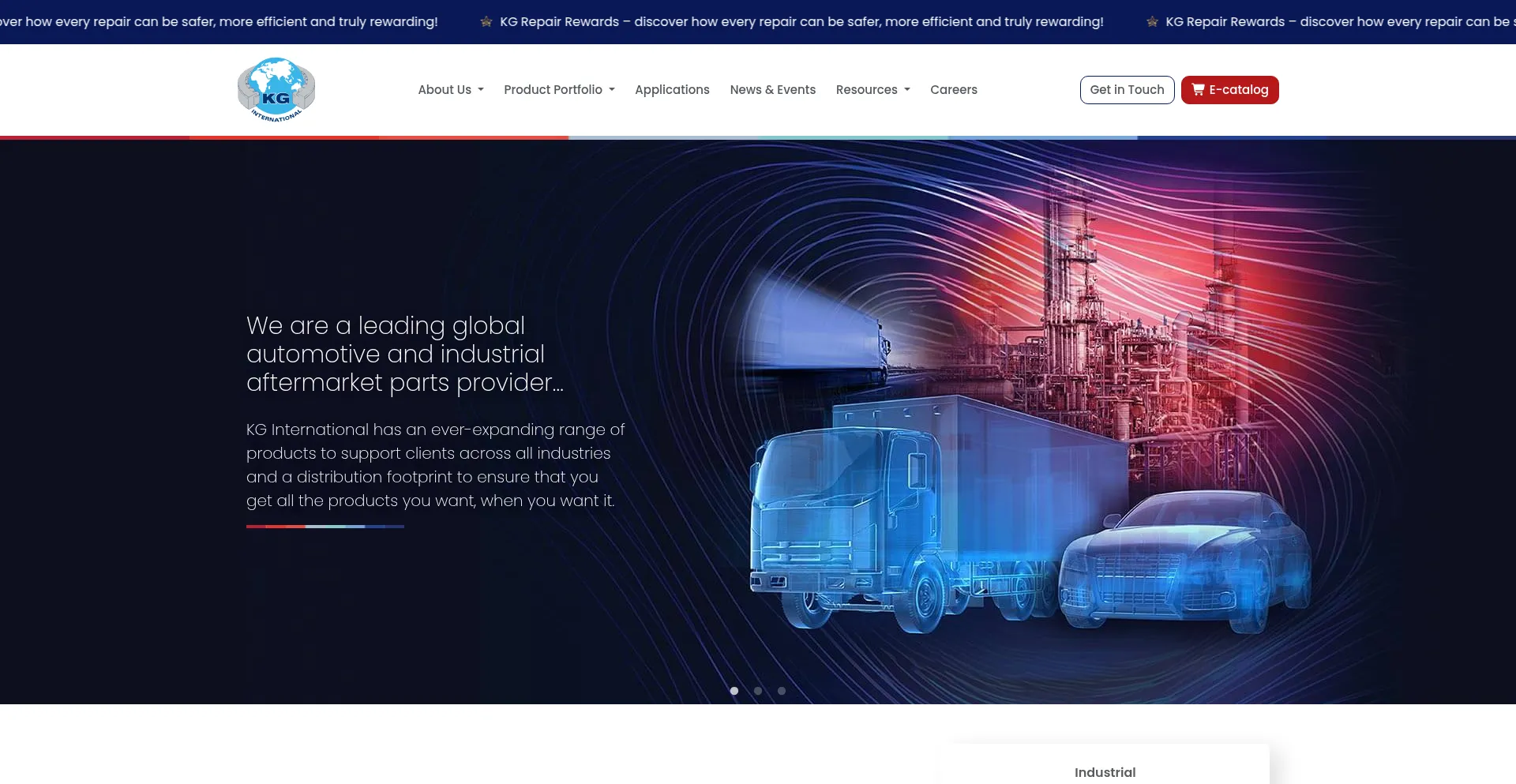Click the star icon before rightmost KG Repair Rewards

pyautogui.click(x=1152, y=22)
